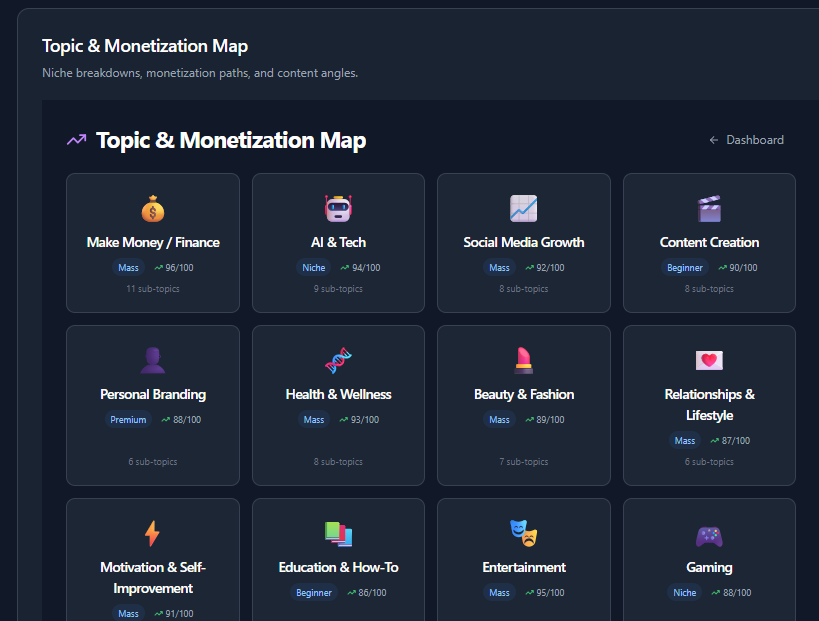The image size is (819, 621).
Task: Click the 8 sub-topics label under Social Media Growth
Action: tap(523, 288)
